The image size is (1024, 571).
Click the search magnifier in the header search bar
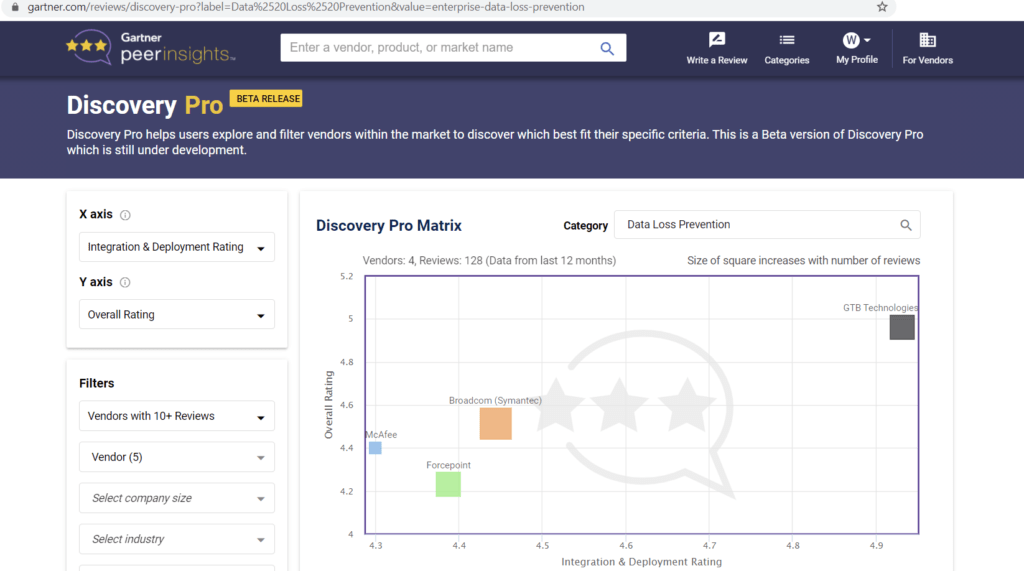(607, 48)
